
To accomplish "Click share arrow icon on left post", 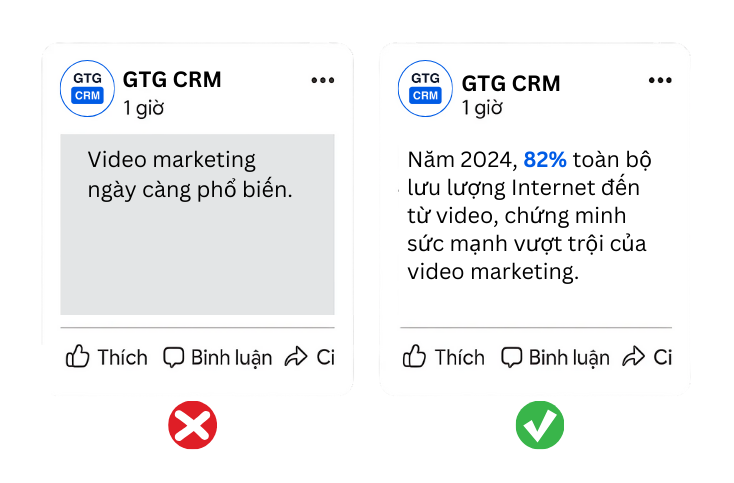I will click(x=297, y=357).
